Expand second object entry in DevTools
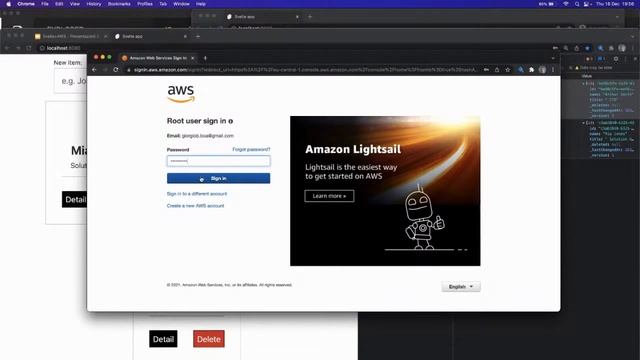Image resolution: width=640 pixels, height=360 pixels. click(x=583, y=123)
